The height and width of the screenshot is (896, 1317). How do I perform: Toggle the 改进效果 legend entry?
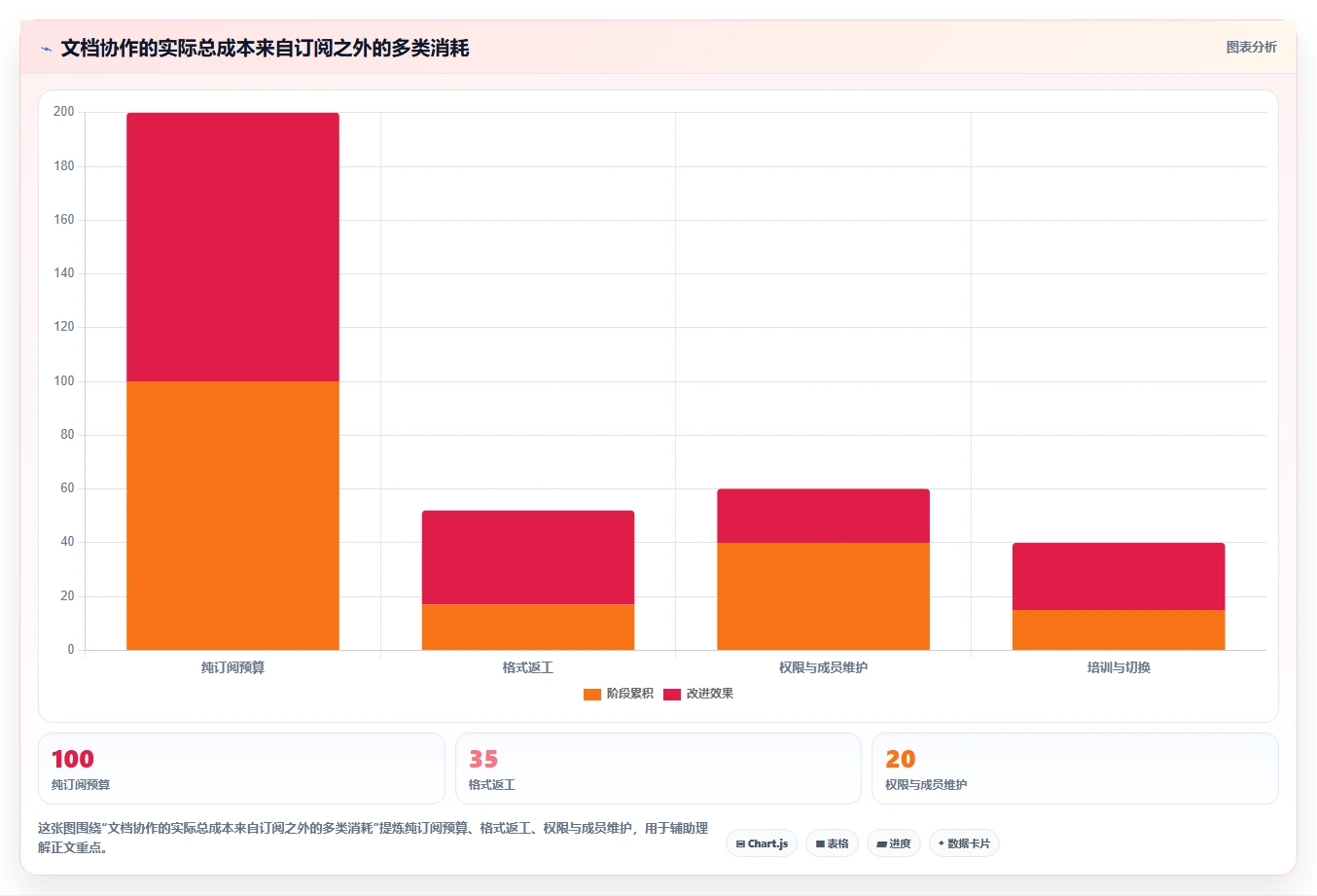[698, 694]
